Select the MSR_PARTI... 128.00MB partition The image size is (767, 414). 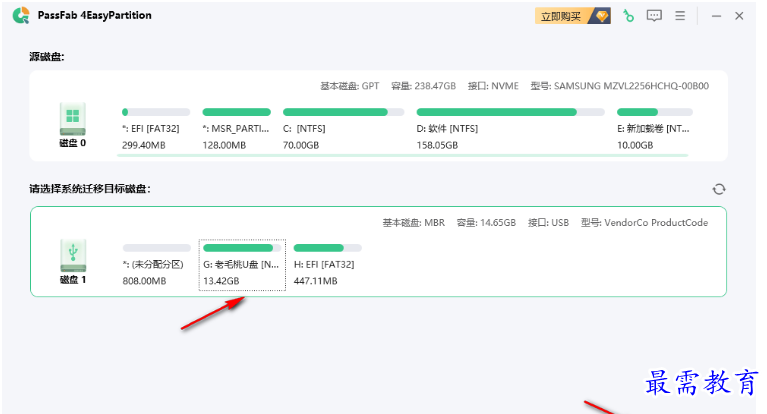click(237, 129)
